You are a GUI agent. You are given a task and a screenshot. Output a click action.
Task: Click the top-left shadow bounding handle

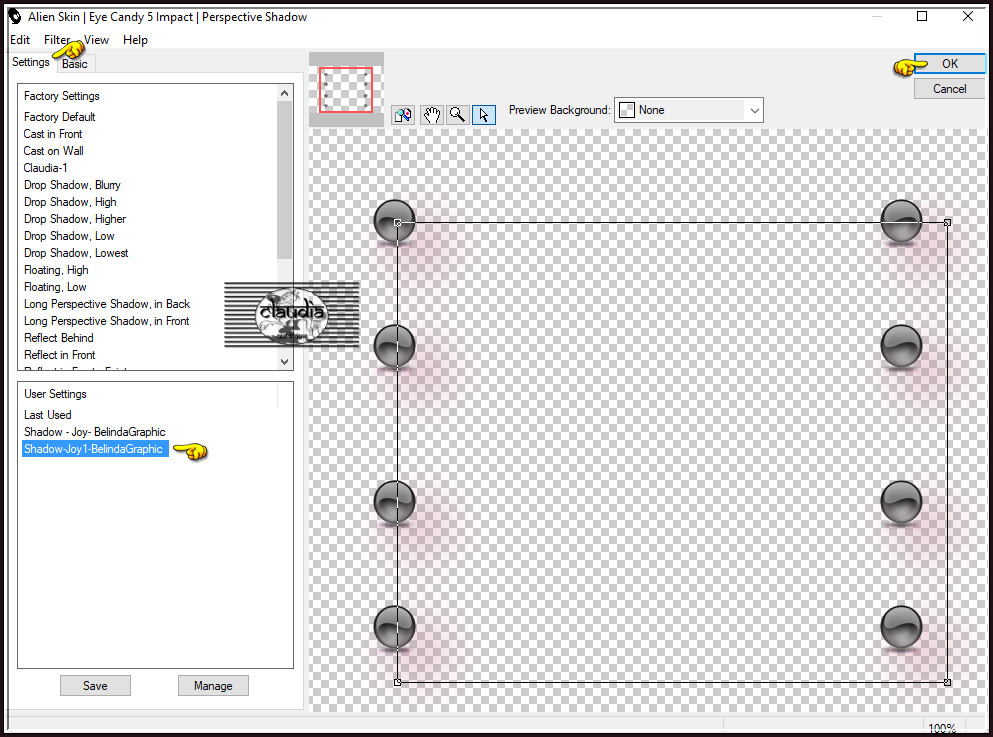(398, 223)
